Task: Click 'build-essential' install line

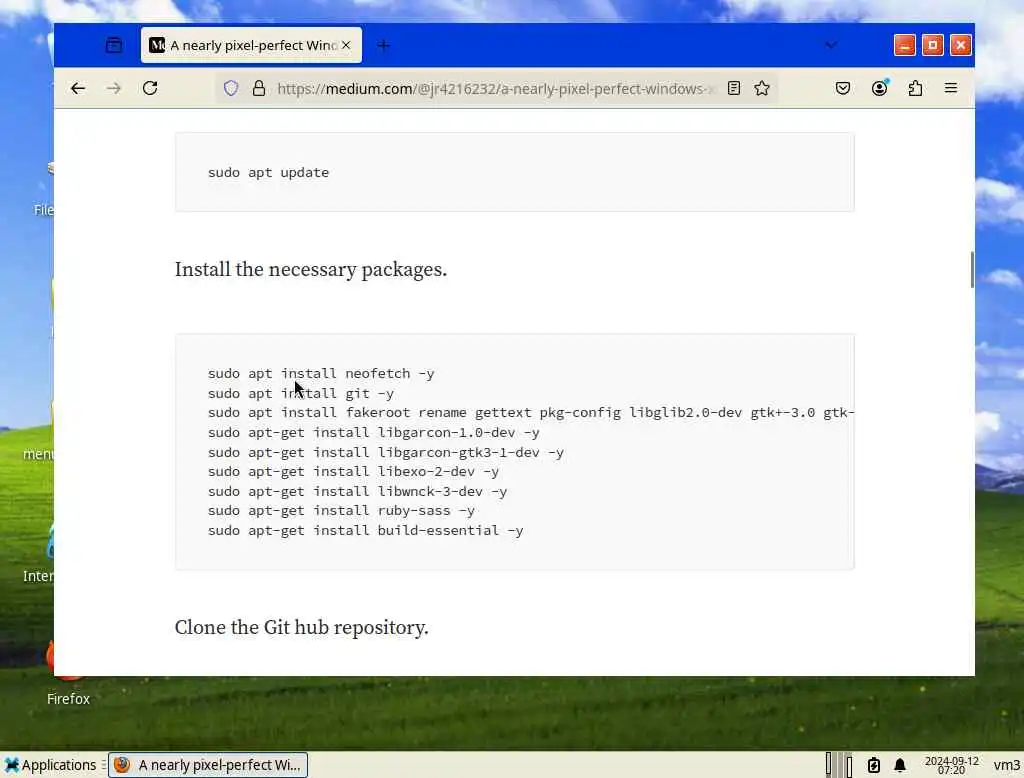Action: (365, 530)
